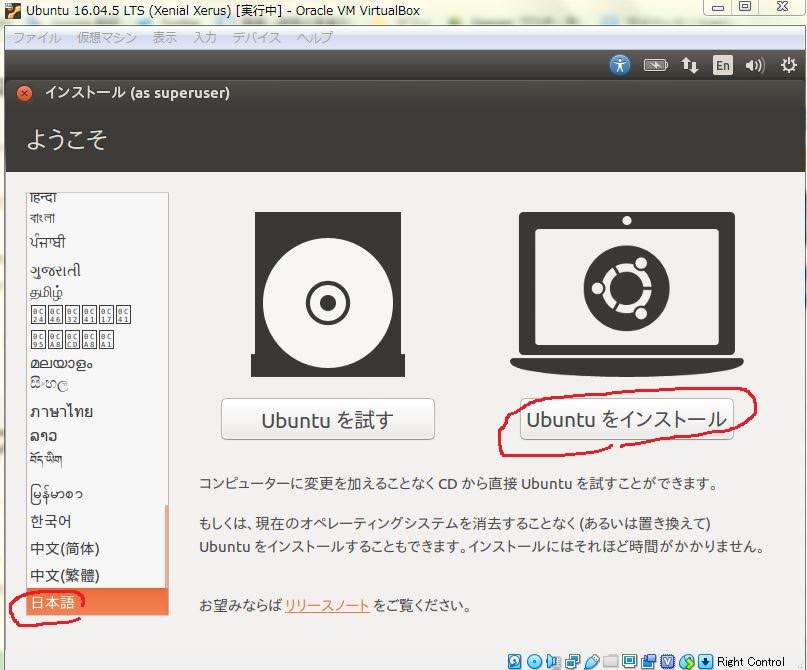Click the VirtualBox mouse integration icon

[x=687, y=661]
